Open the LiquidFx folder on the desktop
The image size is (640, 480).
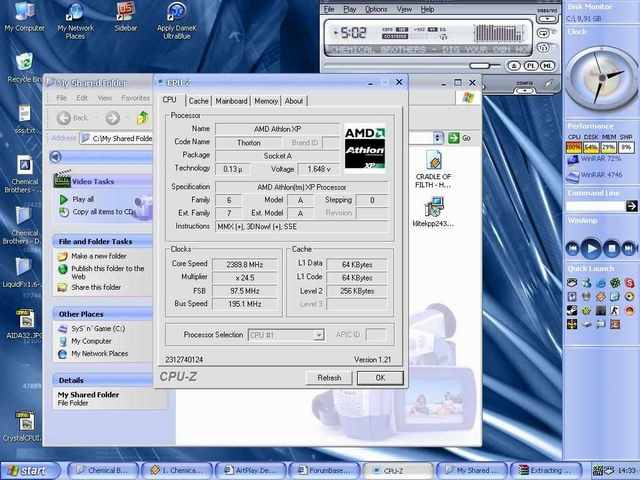[22, 272]
